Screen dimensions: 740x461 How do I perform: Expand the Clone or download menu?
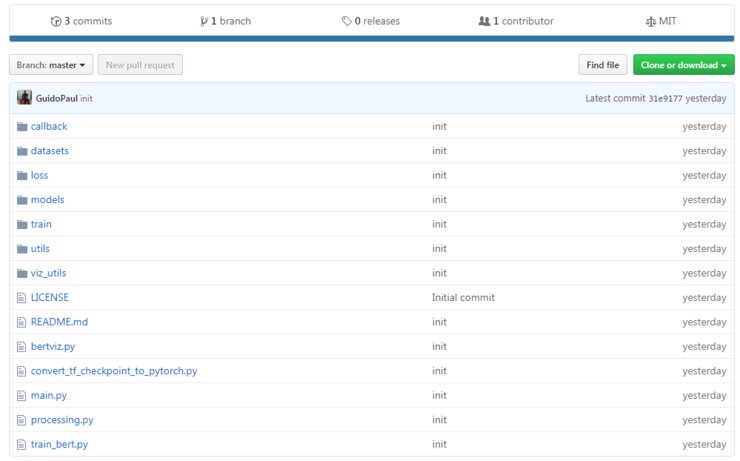coord(683,65)
